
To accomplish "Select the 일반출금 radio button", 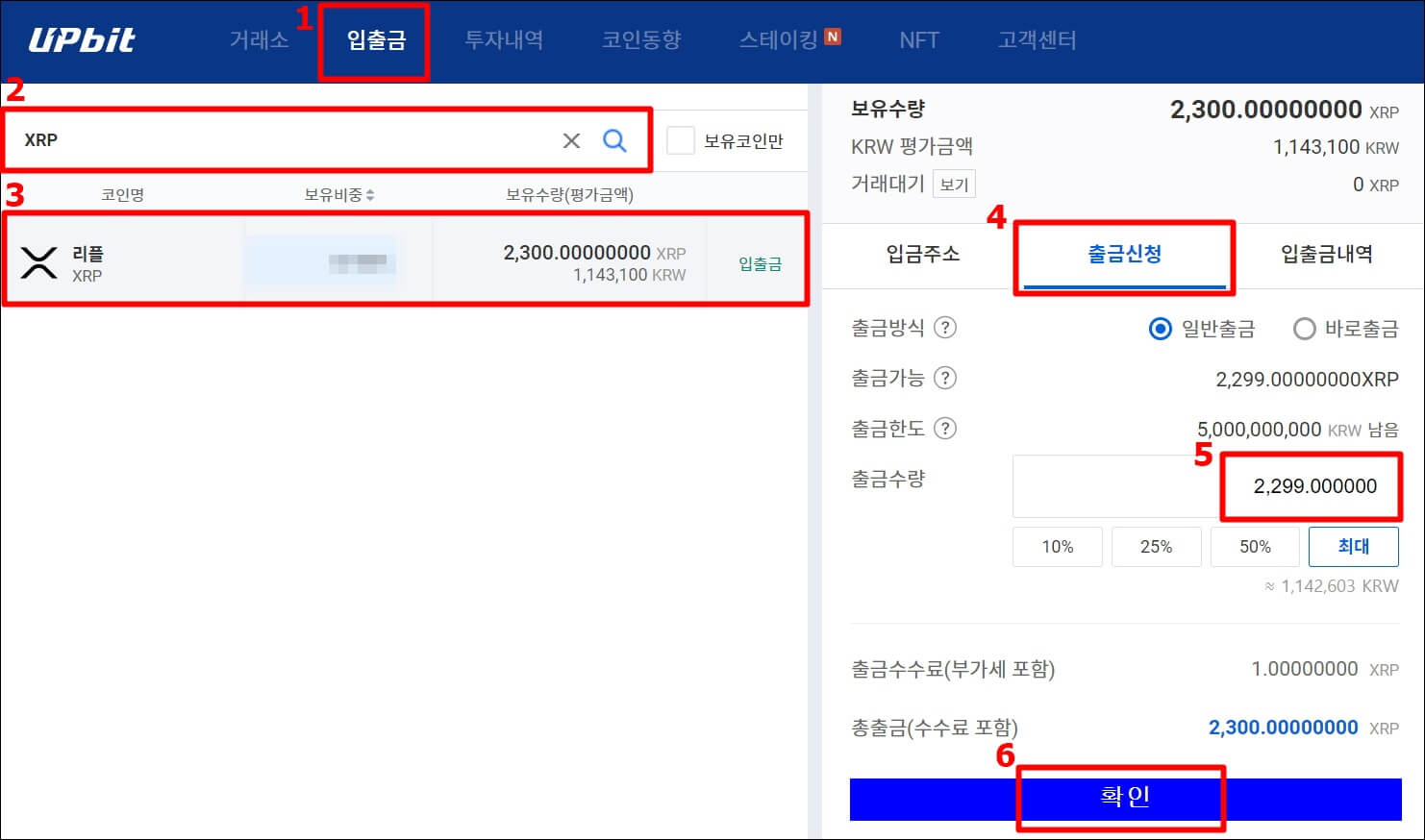I will 1160,329.
